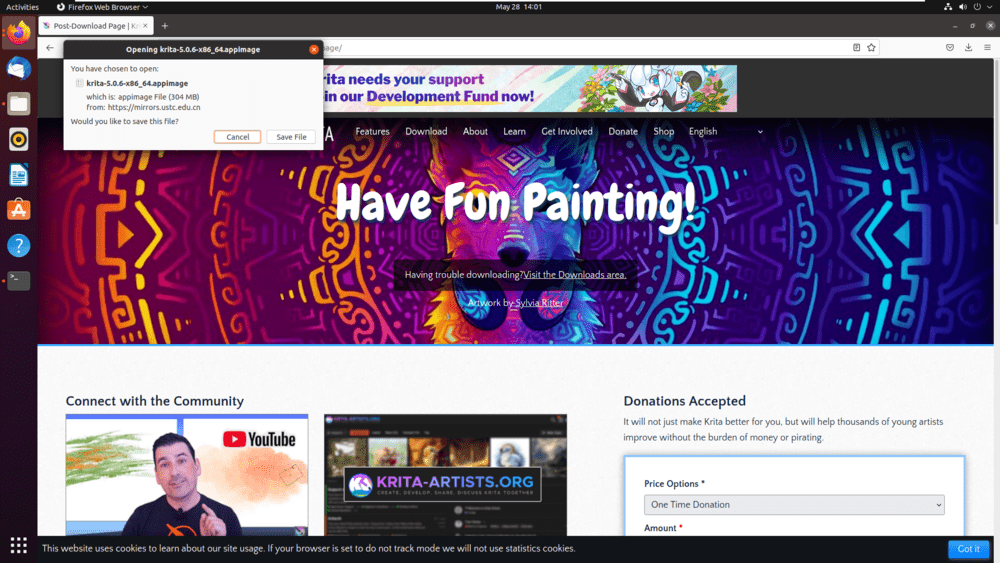Open the Krita-Artists.org thumbnail
The image size is (1000, 563).
[x=445, y=475]
